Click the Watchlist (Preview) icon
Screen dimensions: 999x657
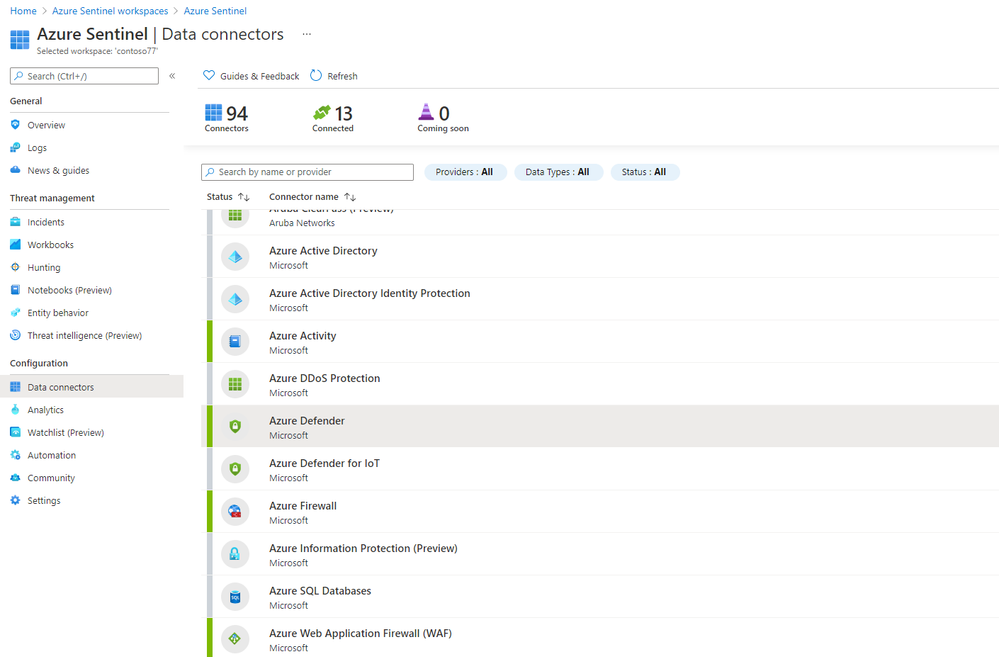(15, 432)
